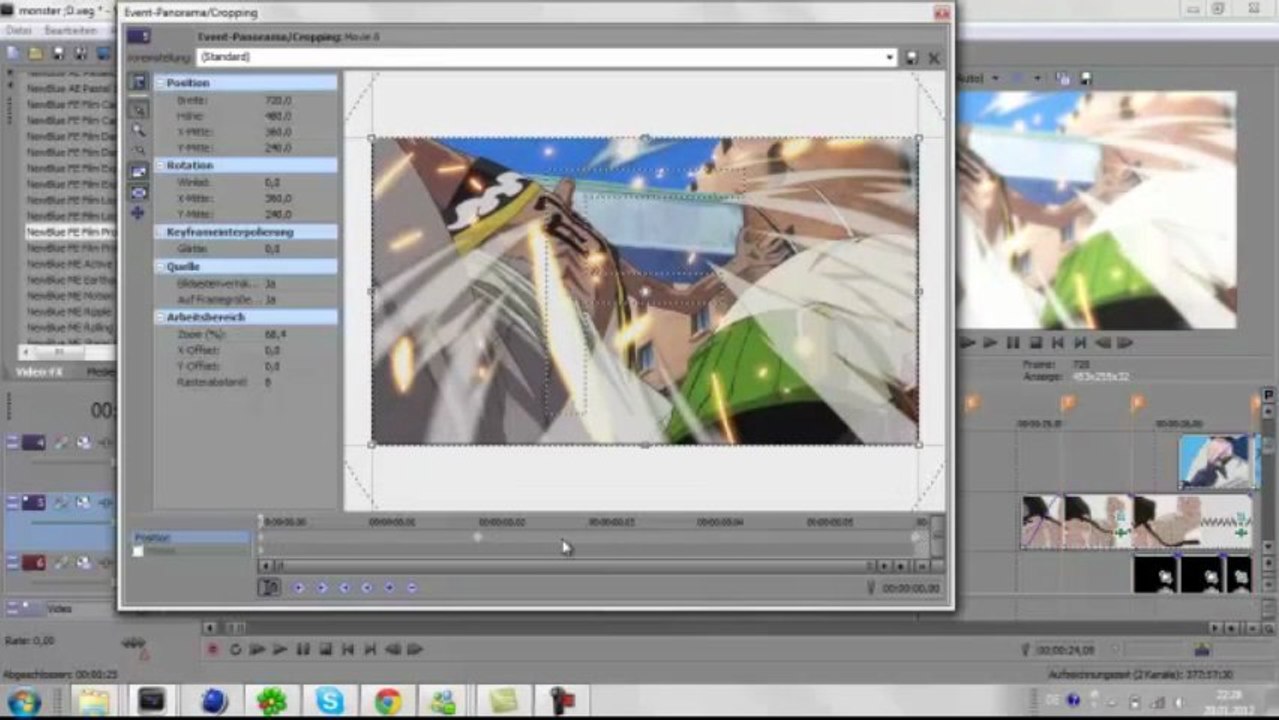
Task: Open the Bearbeiten menu in Vegas
Action: point(70,31)
